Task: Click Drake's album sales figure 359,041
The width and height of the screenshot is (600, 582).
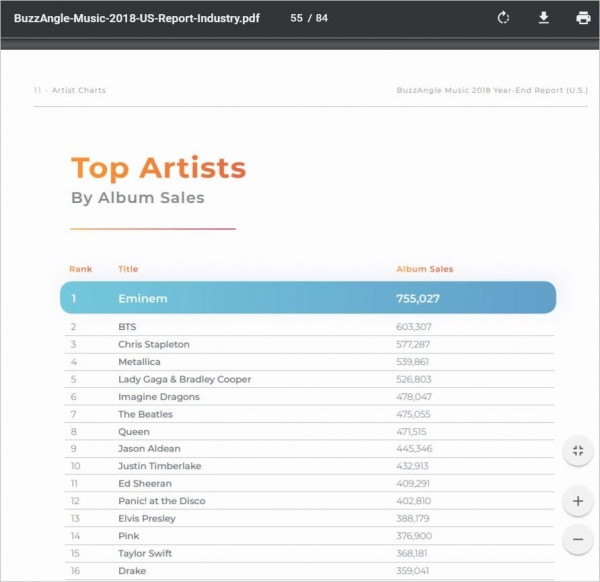Action: click(x=414, y=571)
